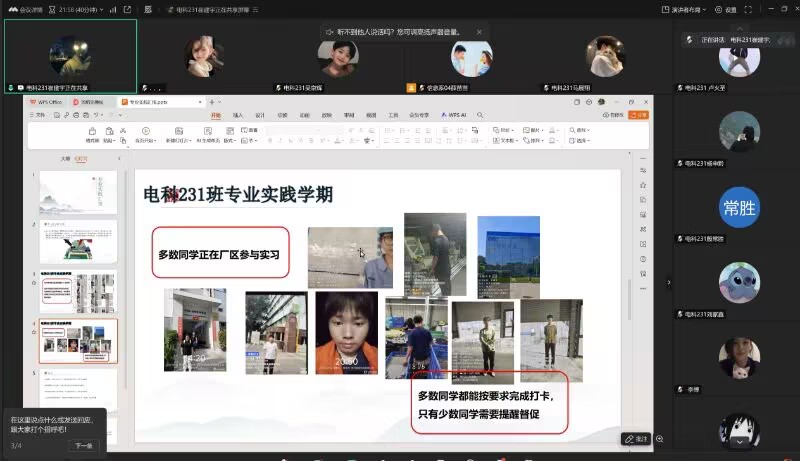Expand the 演讲者布局 layout dropdown
800x461 pixels.
(702, 9)
